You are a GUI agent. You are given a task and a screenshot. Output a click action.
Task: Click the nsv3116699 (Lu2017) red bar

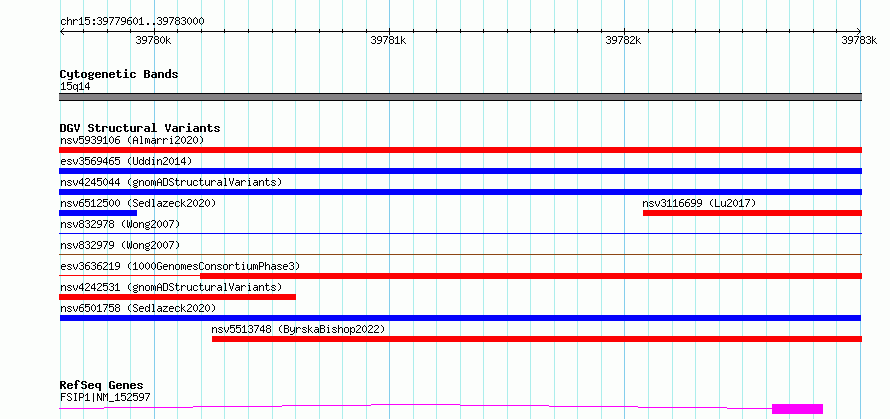753,213
